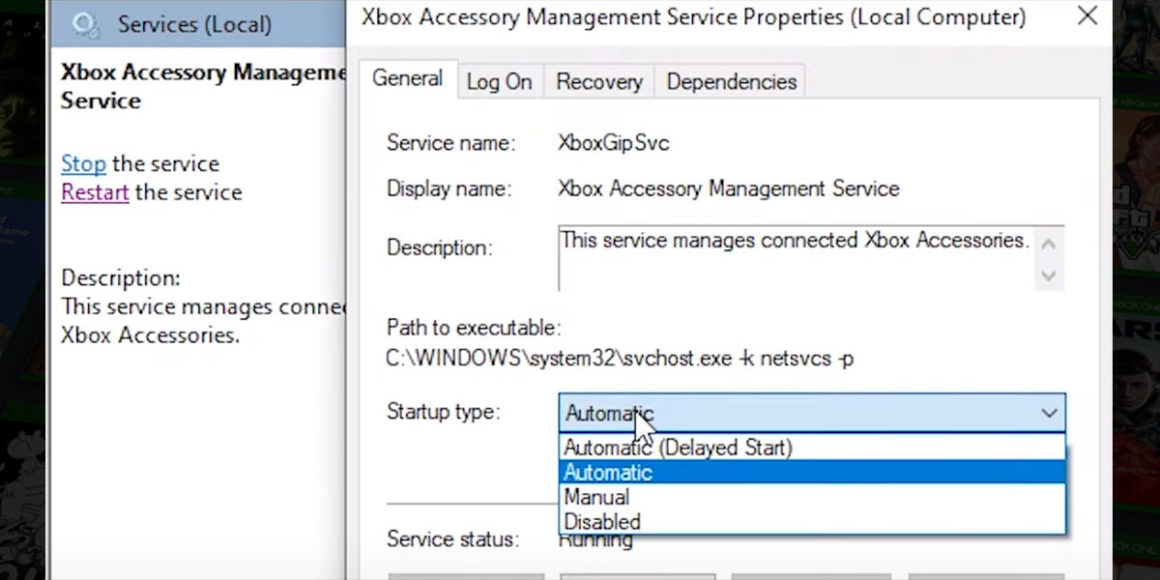Select the General tab
The height and width of the screenshot is (580, 1160).
[x=408, y=77]
